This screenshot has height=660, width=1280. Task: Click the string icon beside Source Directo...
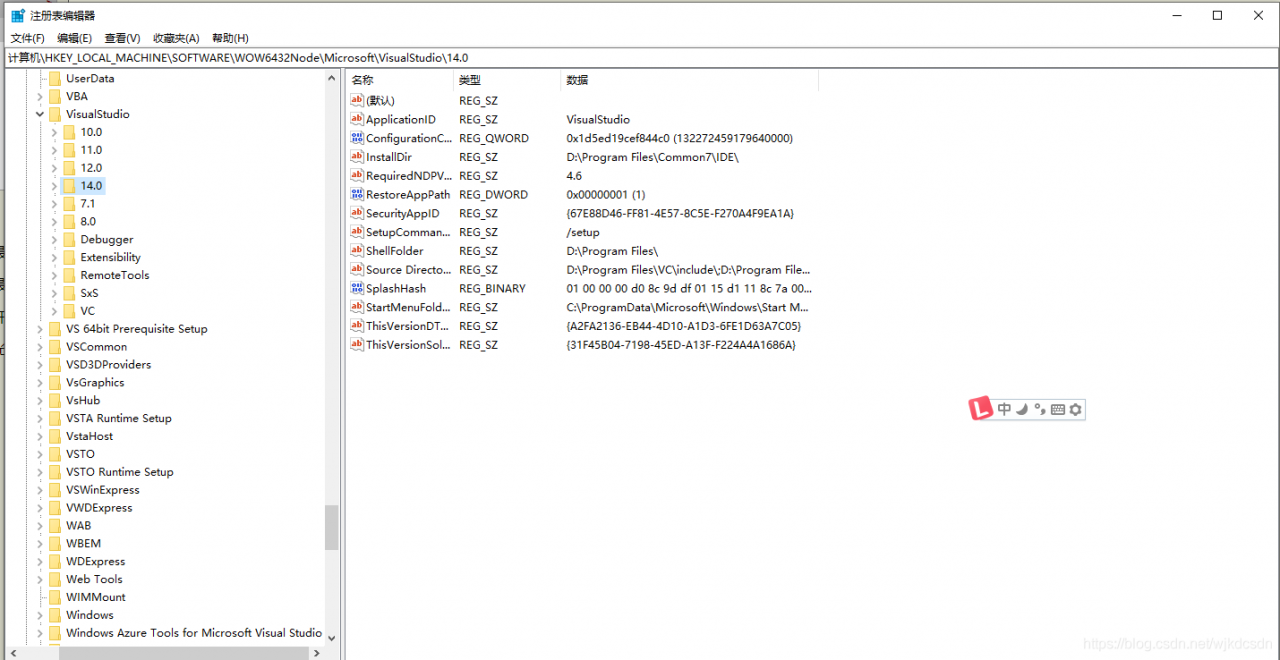pos(357,269)
